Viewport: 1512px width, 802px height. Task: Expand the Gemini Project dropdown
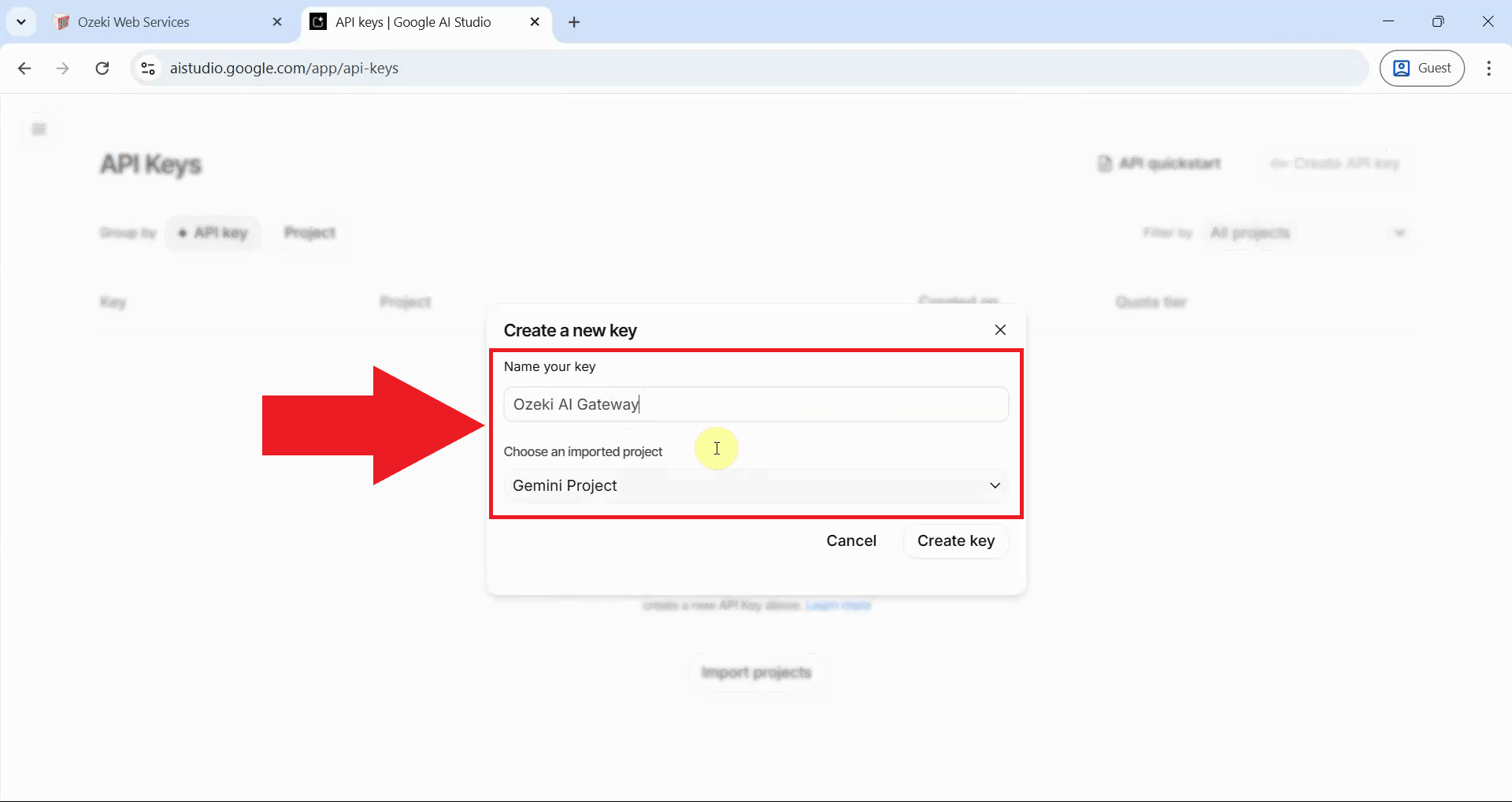[x=994, y=485]
